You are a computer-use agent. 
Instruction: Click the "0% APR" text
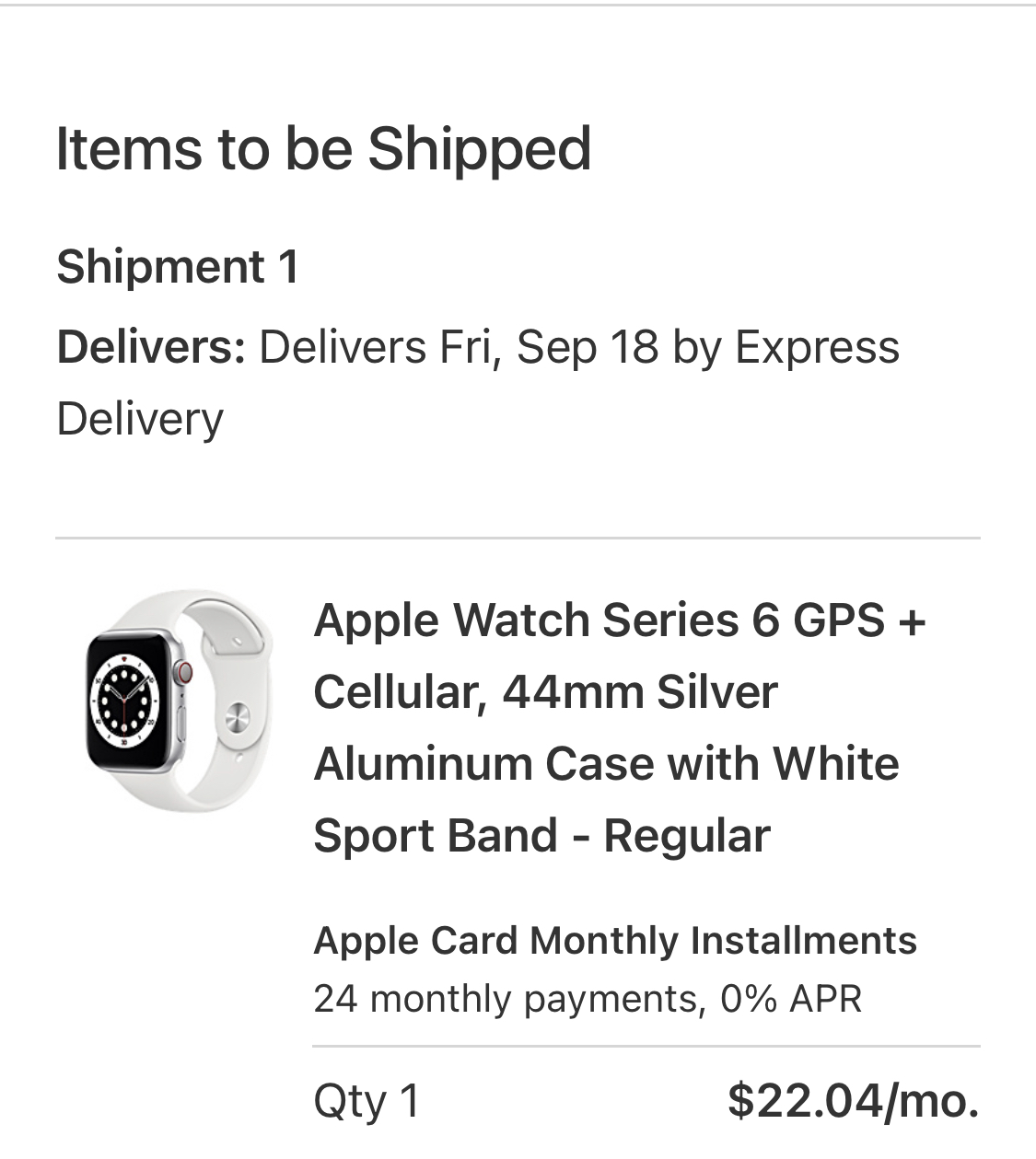click(791, 998)
